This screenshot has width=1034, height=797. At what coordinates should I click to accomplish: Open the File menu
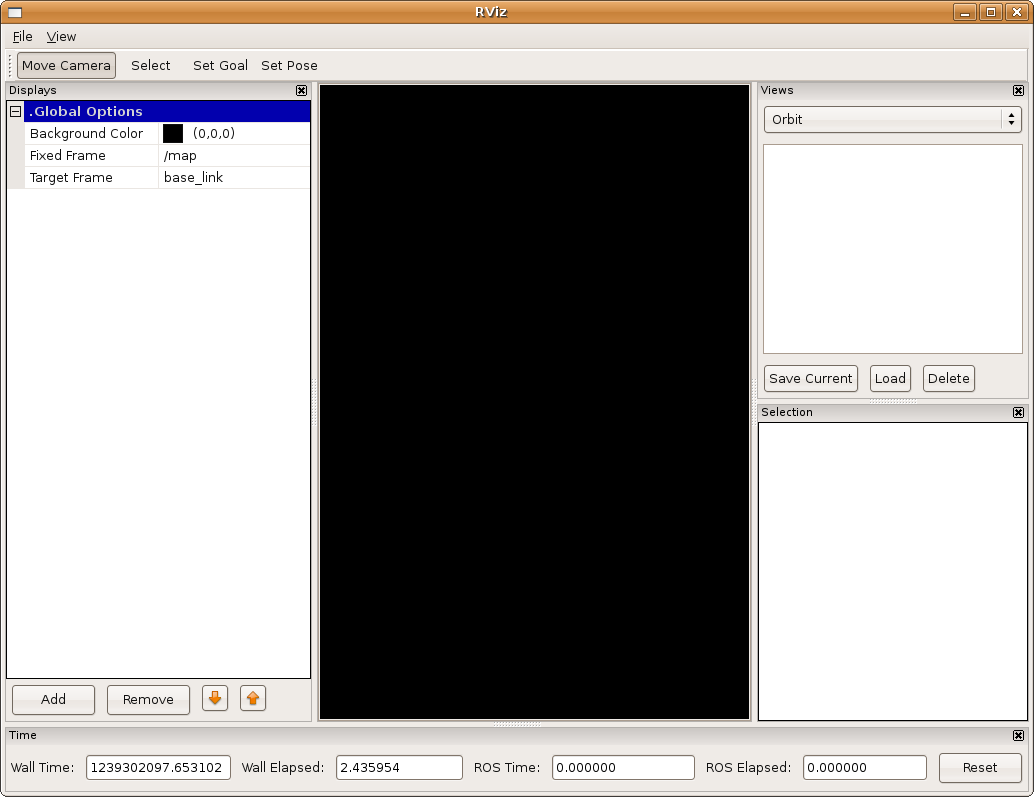tap(22, 36)
